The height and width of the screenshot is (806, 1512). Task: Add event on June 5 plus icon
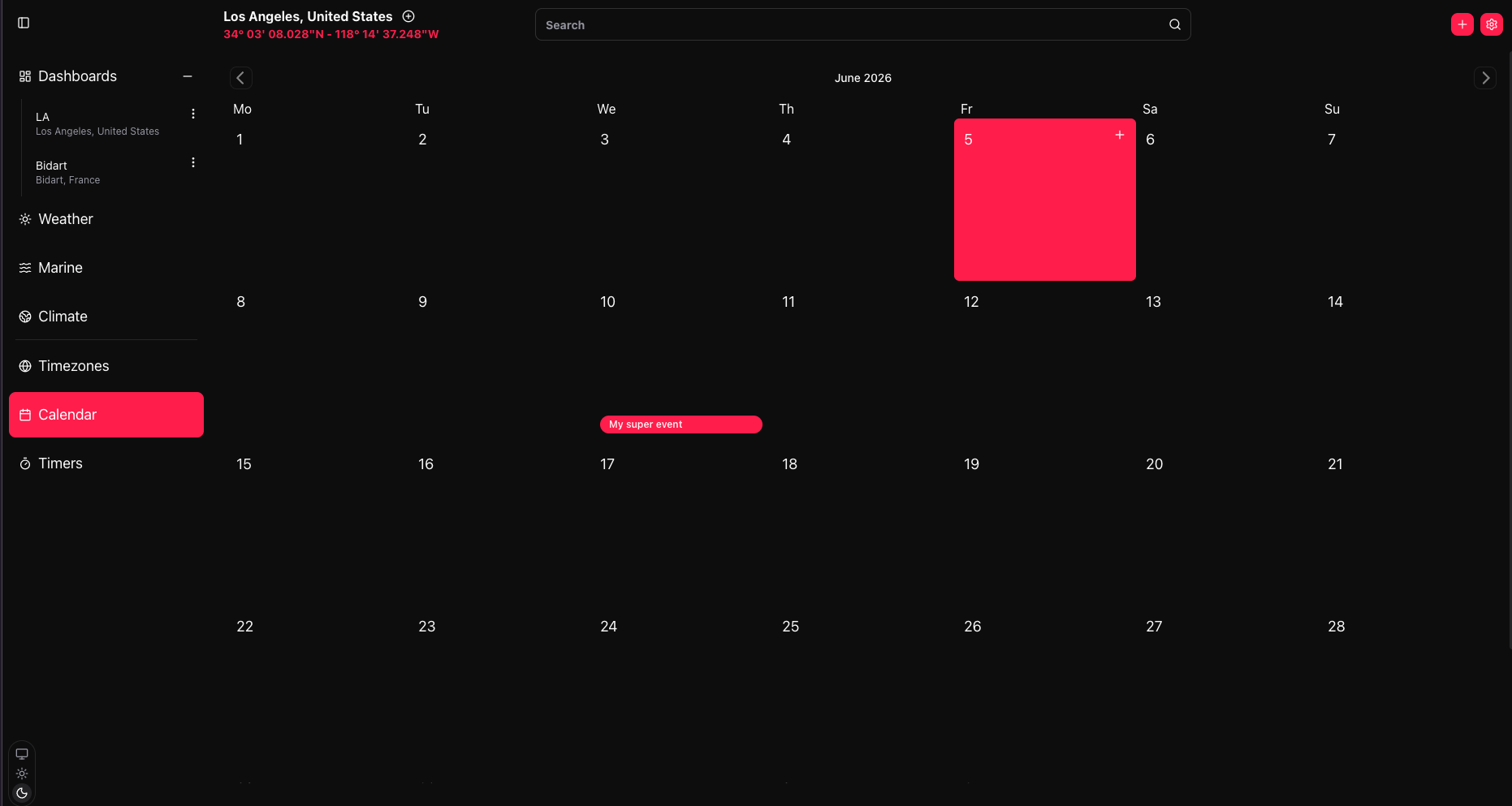[x=1120, y=135]
